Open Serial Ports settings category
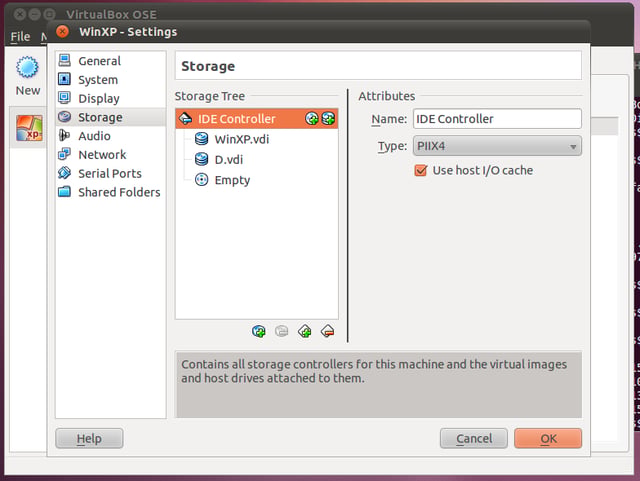This screenshot has width=640, height=481. (x=110, y=174)
